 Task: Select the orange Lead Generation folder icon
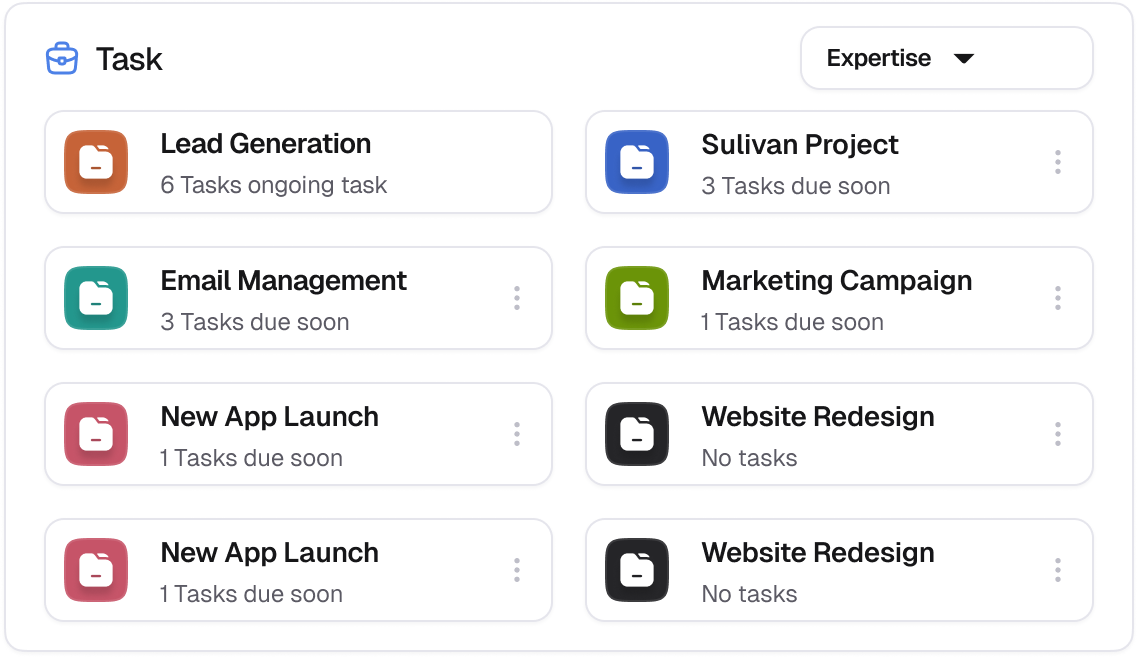(95, 162)
